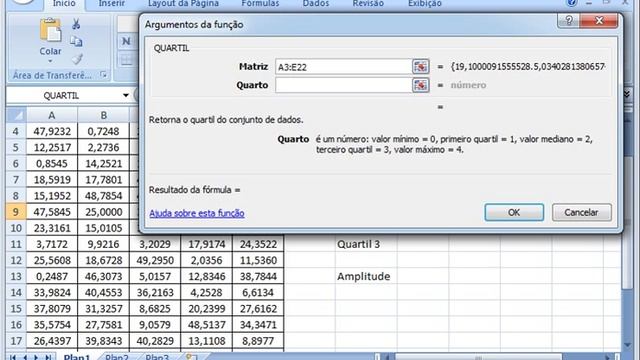Click the borders icon below bold

click(127, 60)
